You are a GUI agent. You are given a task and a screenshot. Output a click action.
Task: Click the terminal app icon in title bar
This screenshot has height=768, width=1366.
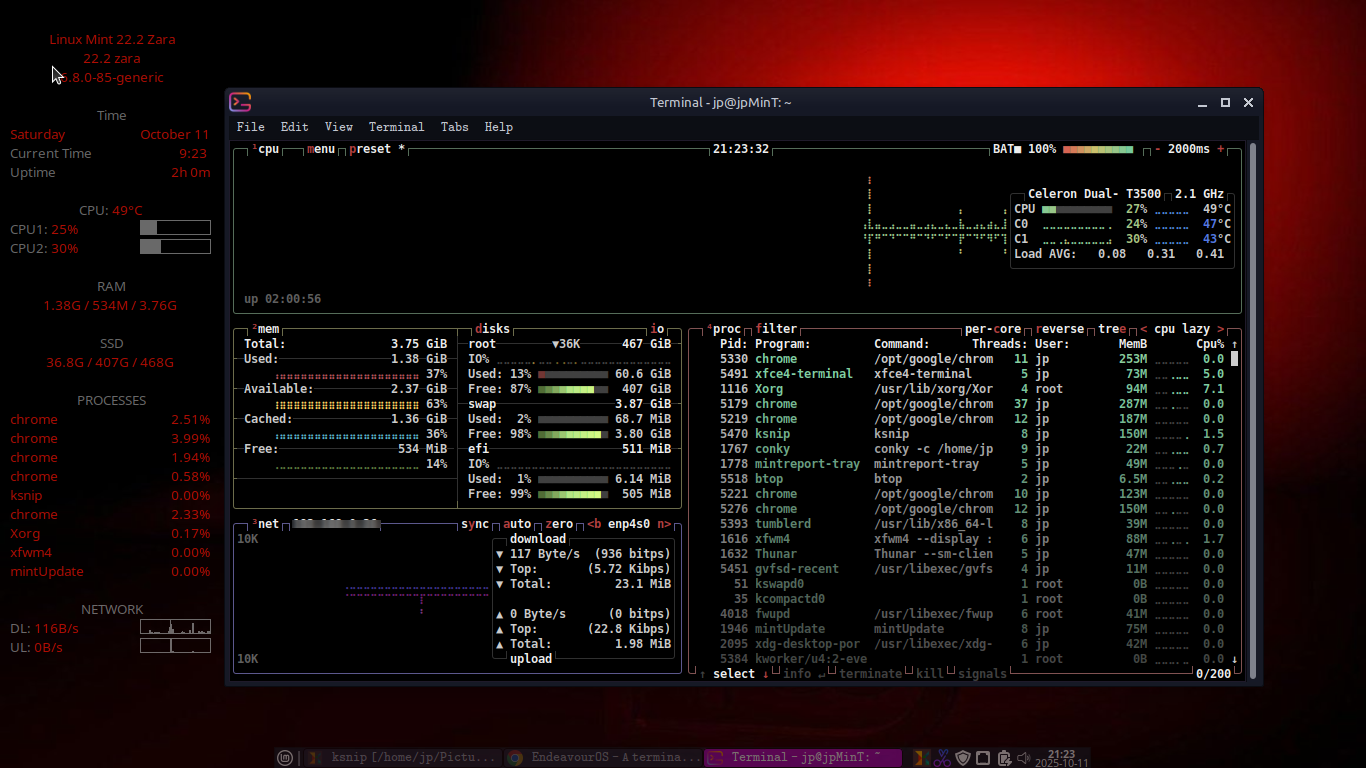[240, 102]
